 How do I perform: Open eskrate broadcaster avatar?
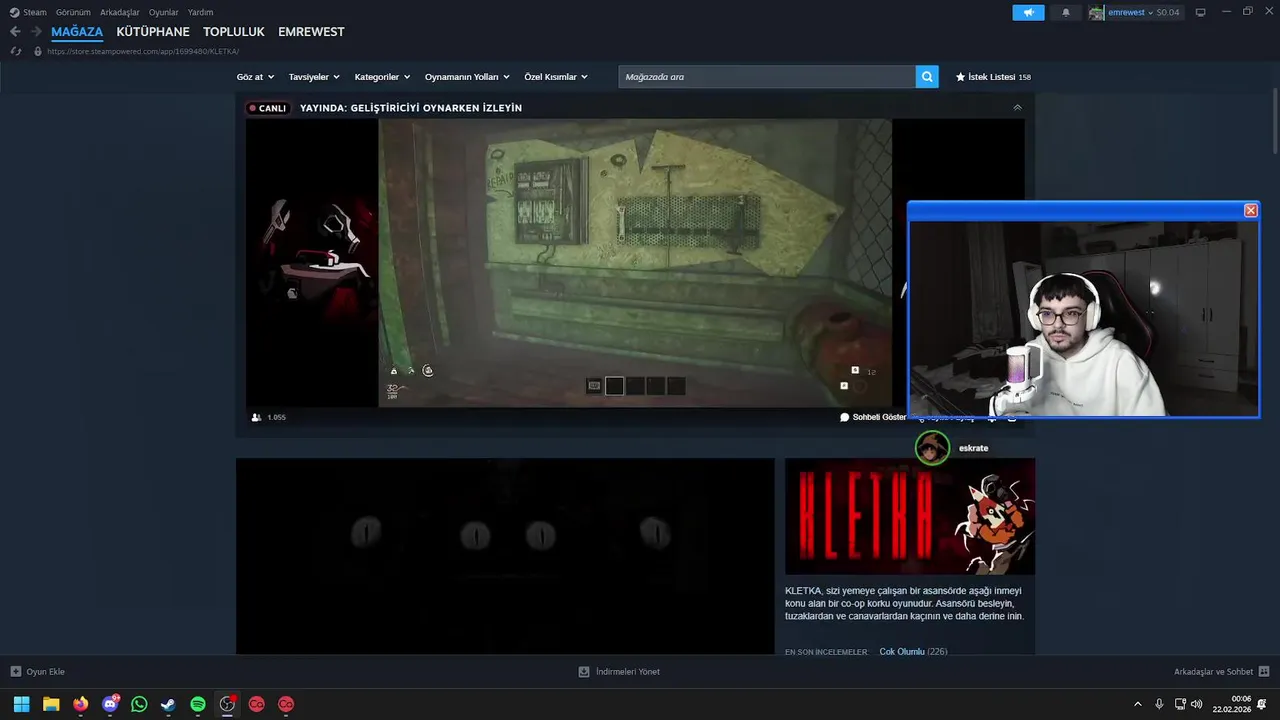coord(933,448)
